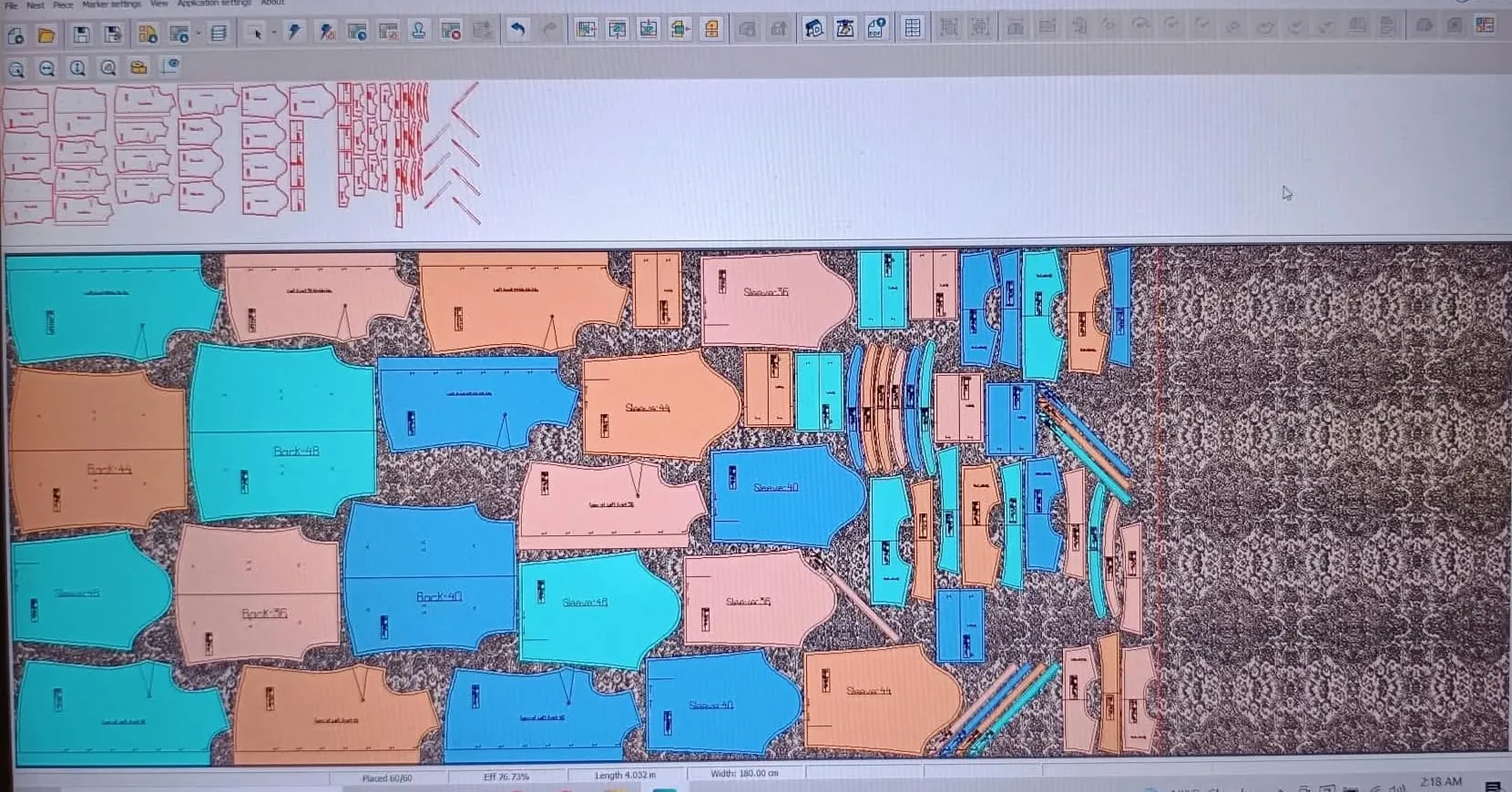This screenshot has height=792, width=1512.
Task: Click the Save As floppy-with-pencil icon
Action: (x=113, y=35)
